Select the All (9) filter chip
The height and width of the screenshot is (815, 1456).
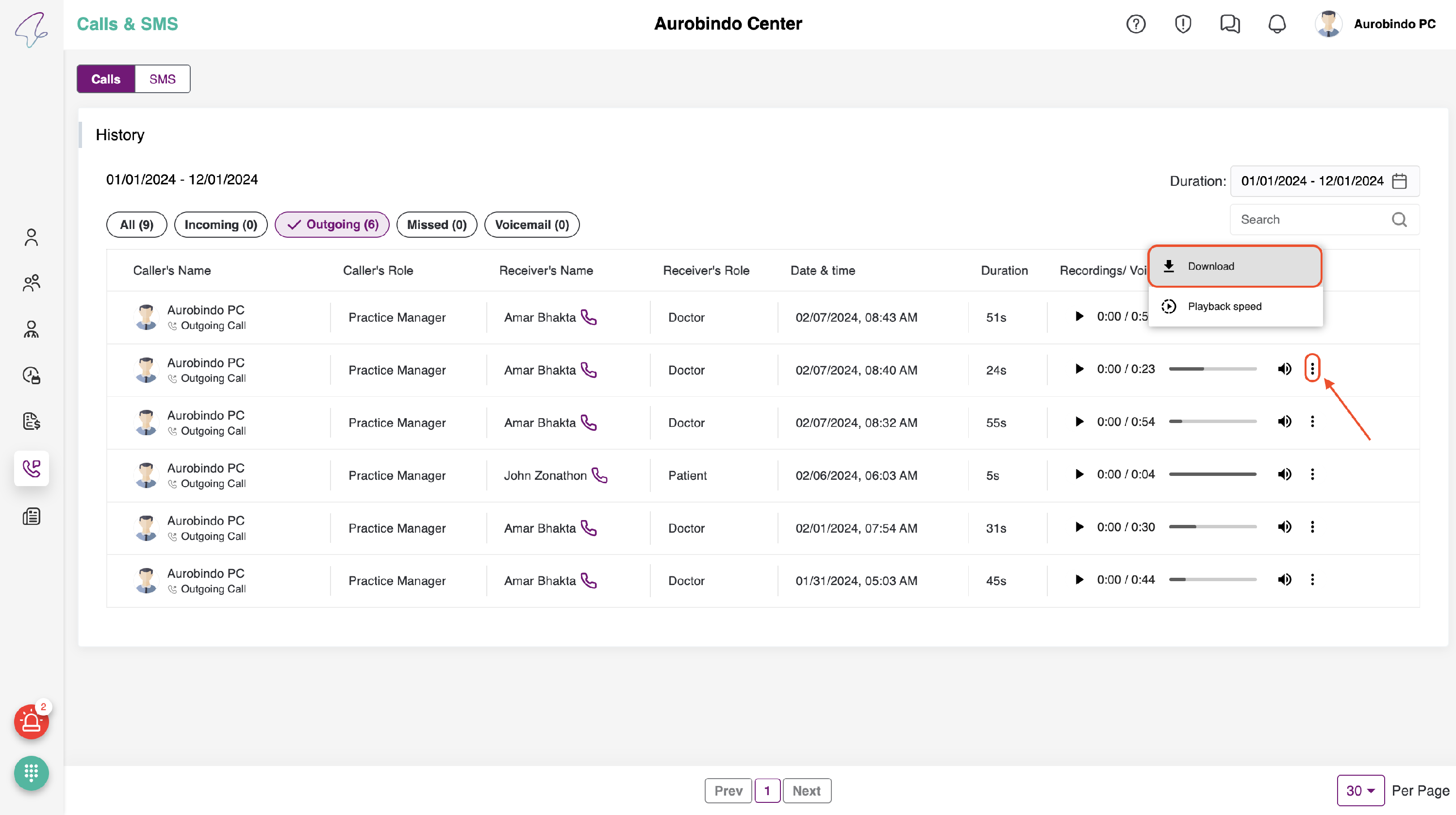[136, 225]
